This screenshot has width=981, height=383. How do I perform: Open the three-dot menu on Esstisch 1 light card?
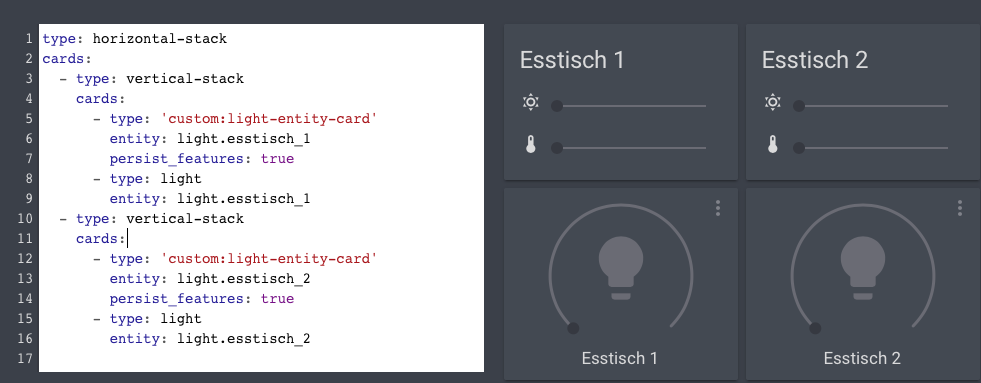coord(718,208)
